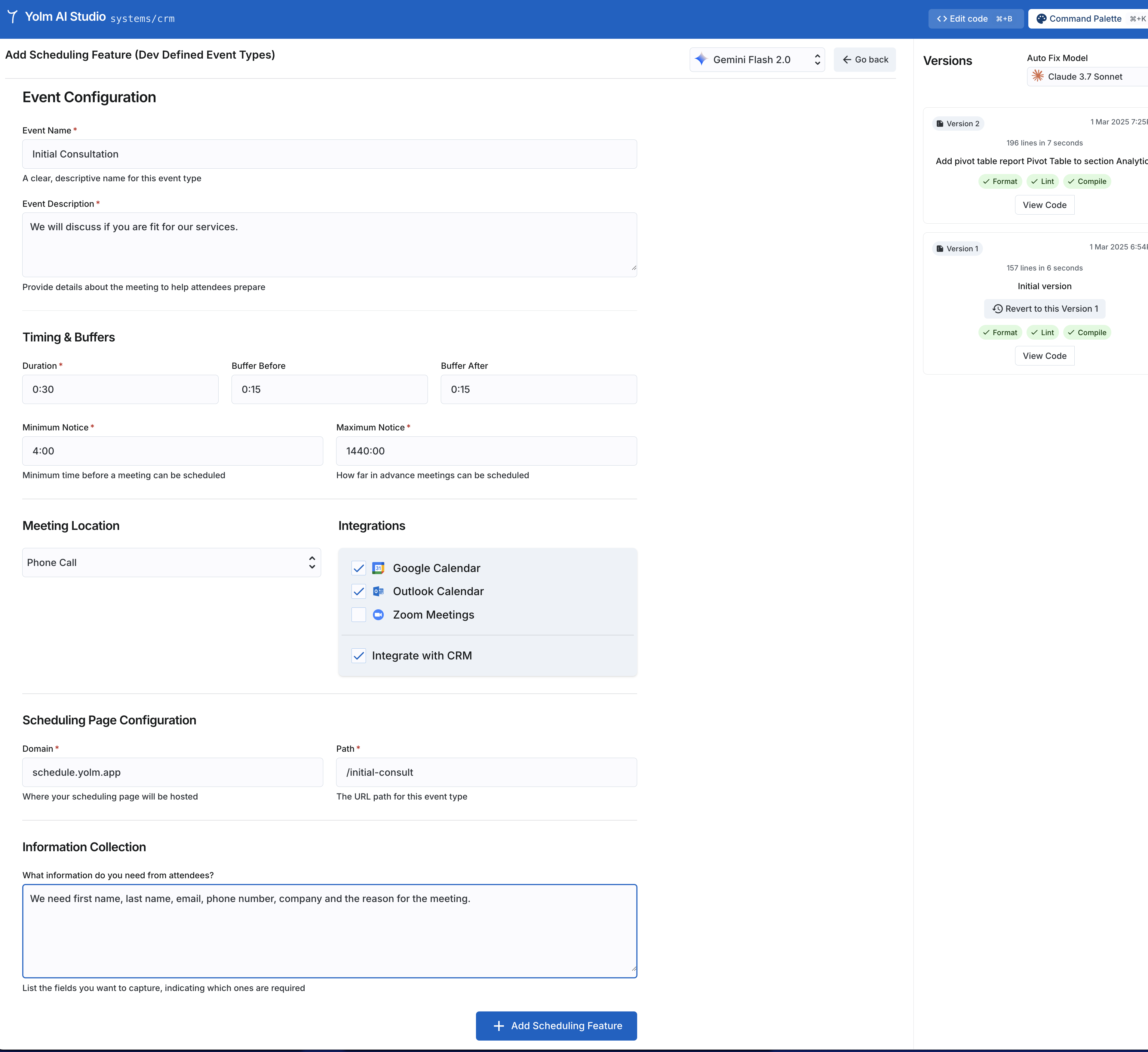The height and width of the screenshot is (1052, 1148).
Task: Click the Zoom Meetings camera icon
Action: coord(378,615)
